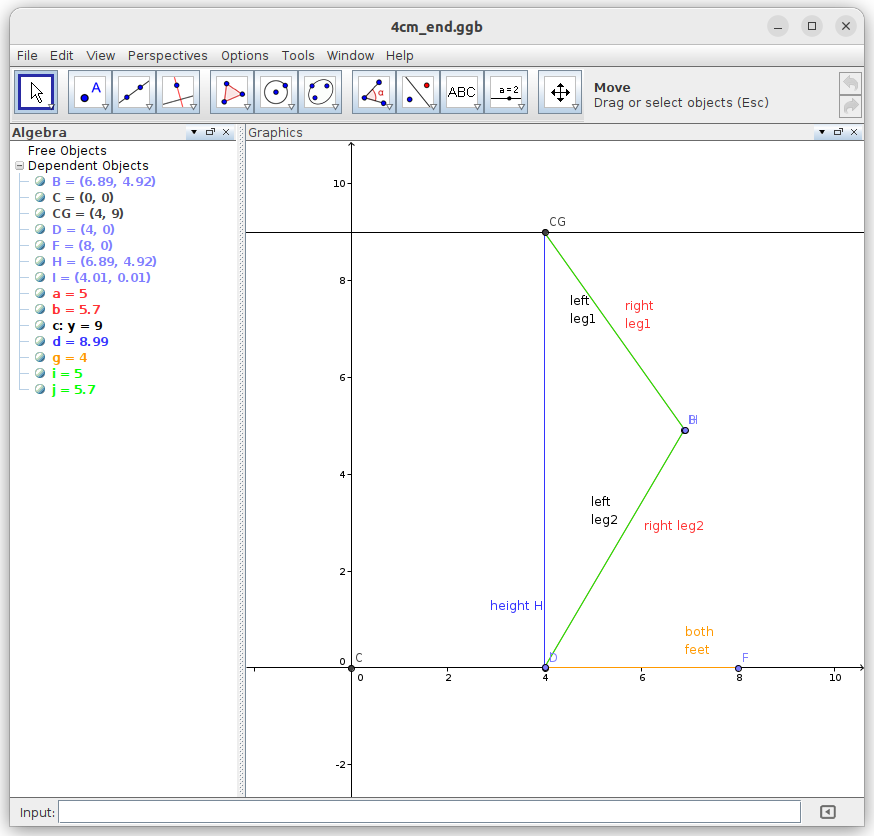Click inside the Input text field
The height and width of the screenshot is (836, 874).
[429, 812]
